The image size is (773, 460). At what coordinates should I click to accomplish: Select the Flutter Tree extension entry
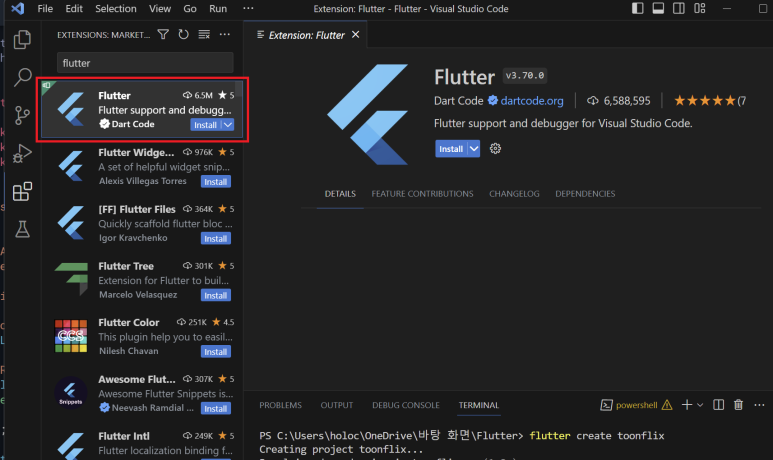pyautogui.click(x=142, y=280)
